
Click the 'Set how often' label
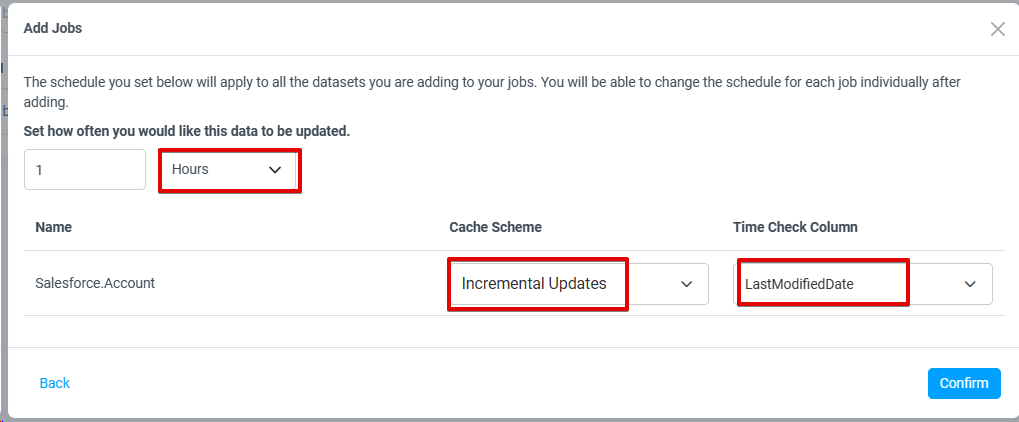[x=186, y=131]
